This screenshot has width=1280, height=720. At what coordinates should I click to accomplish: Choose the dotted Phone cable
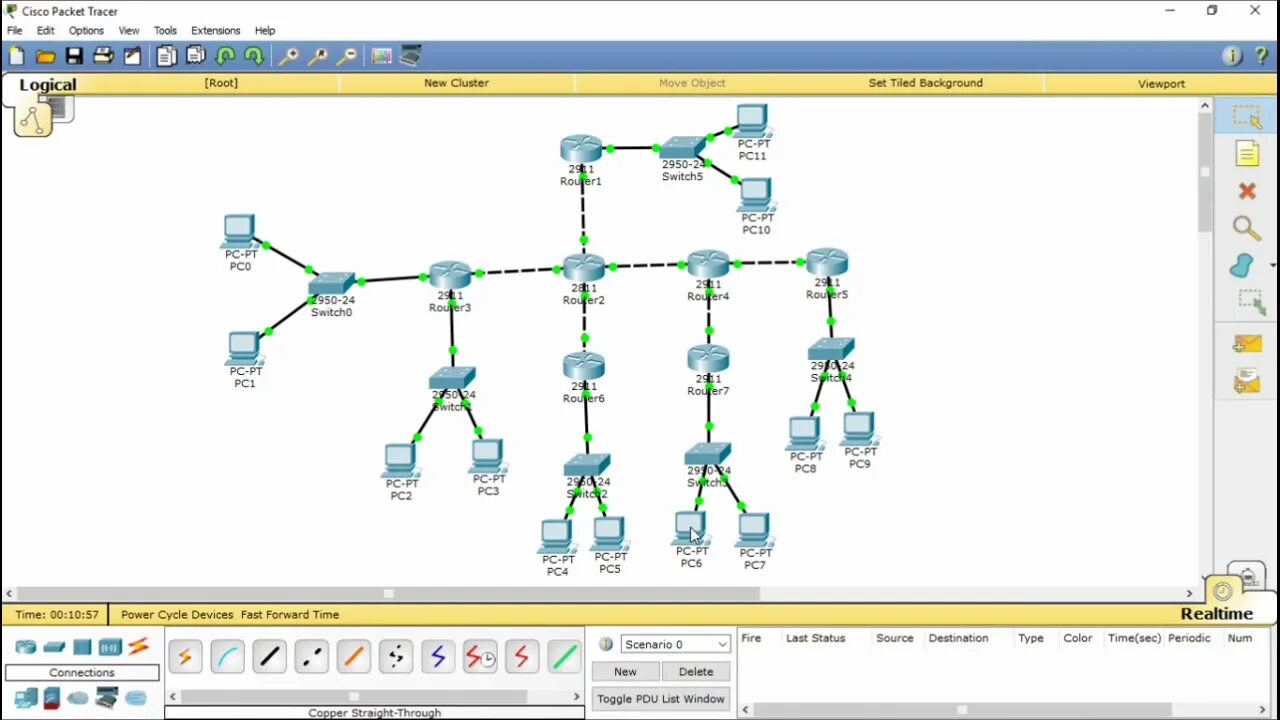click(x=395, y=656)
